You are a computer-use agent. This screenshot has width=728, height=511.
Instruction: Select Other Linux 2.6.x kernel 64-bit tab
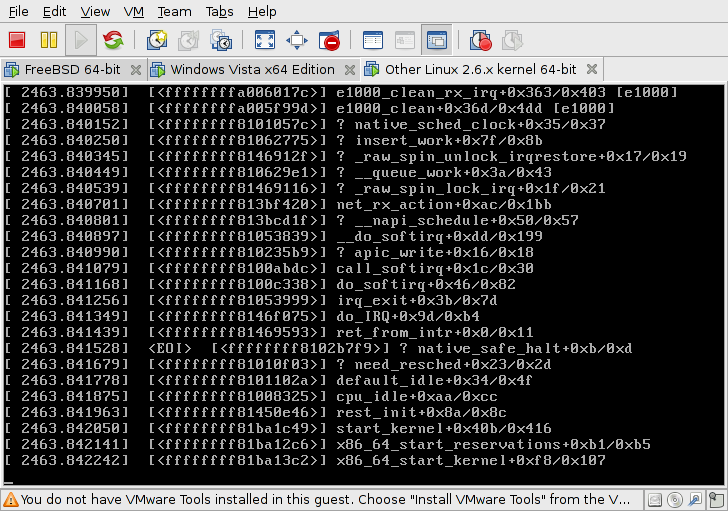481,70
